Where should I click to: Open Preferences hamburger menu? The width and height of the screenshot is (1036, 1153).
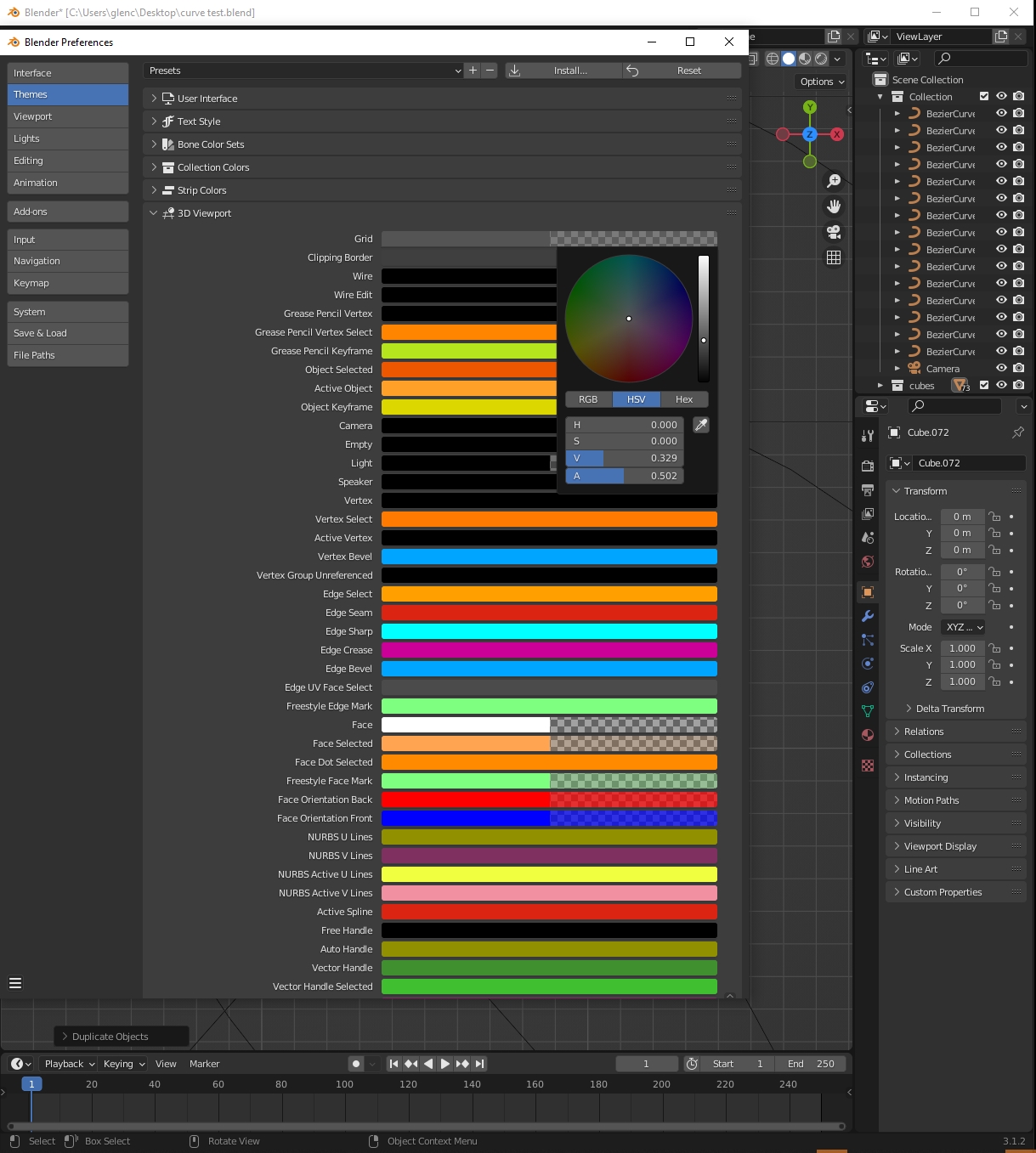click(x=14, y=983)
